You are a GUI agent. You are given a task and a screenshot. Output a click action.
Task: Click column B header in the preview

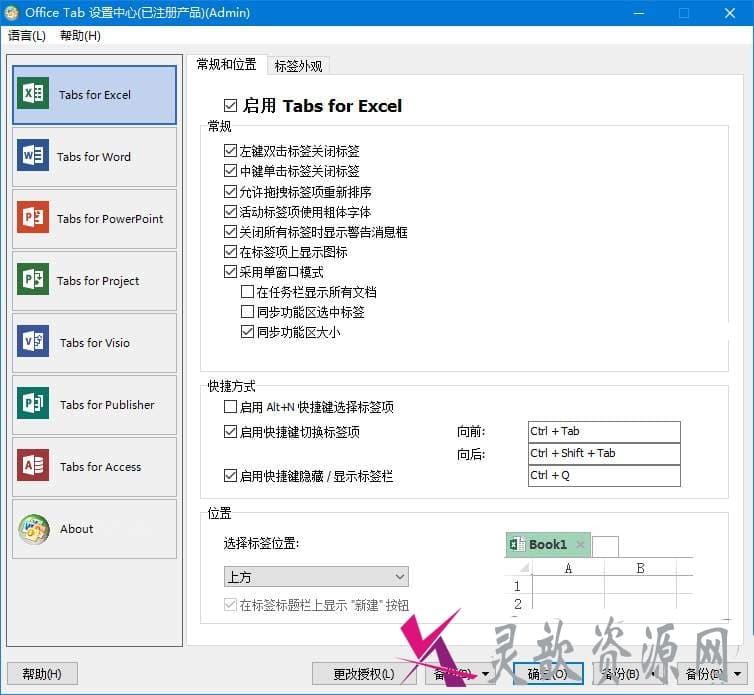tap(640, 568)
